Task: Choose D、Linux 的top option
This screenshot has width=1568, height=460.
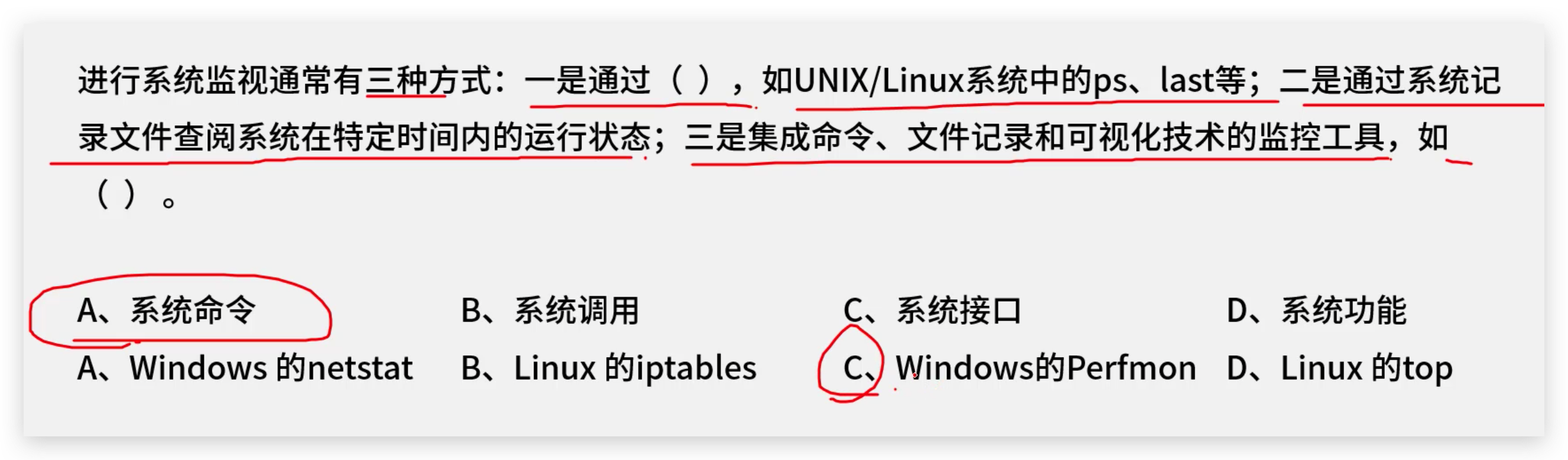Action: click(x=1340, y=367)
